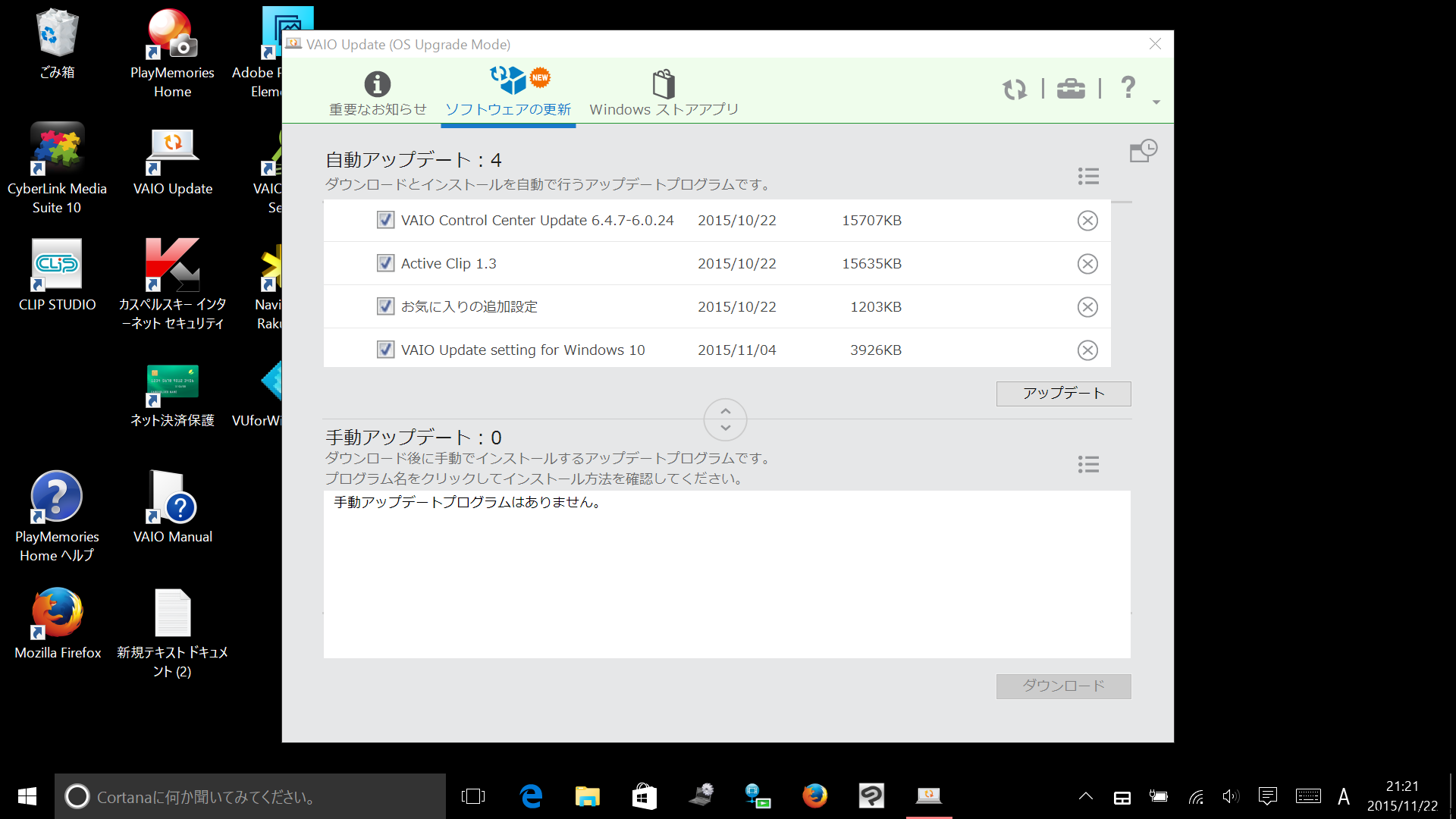1456x819 pixels.
Task: Switch to Windows ストアアプリ tab
Action: point(664,93)
